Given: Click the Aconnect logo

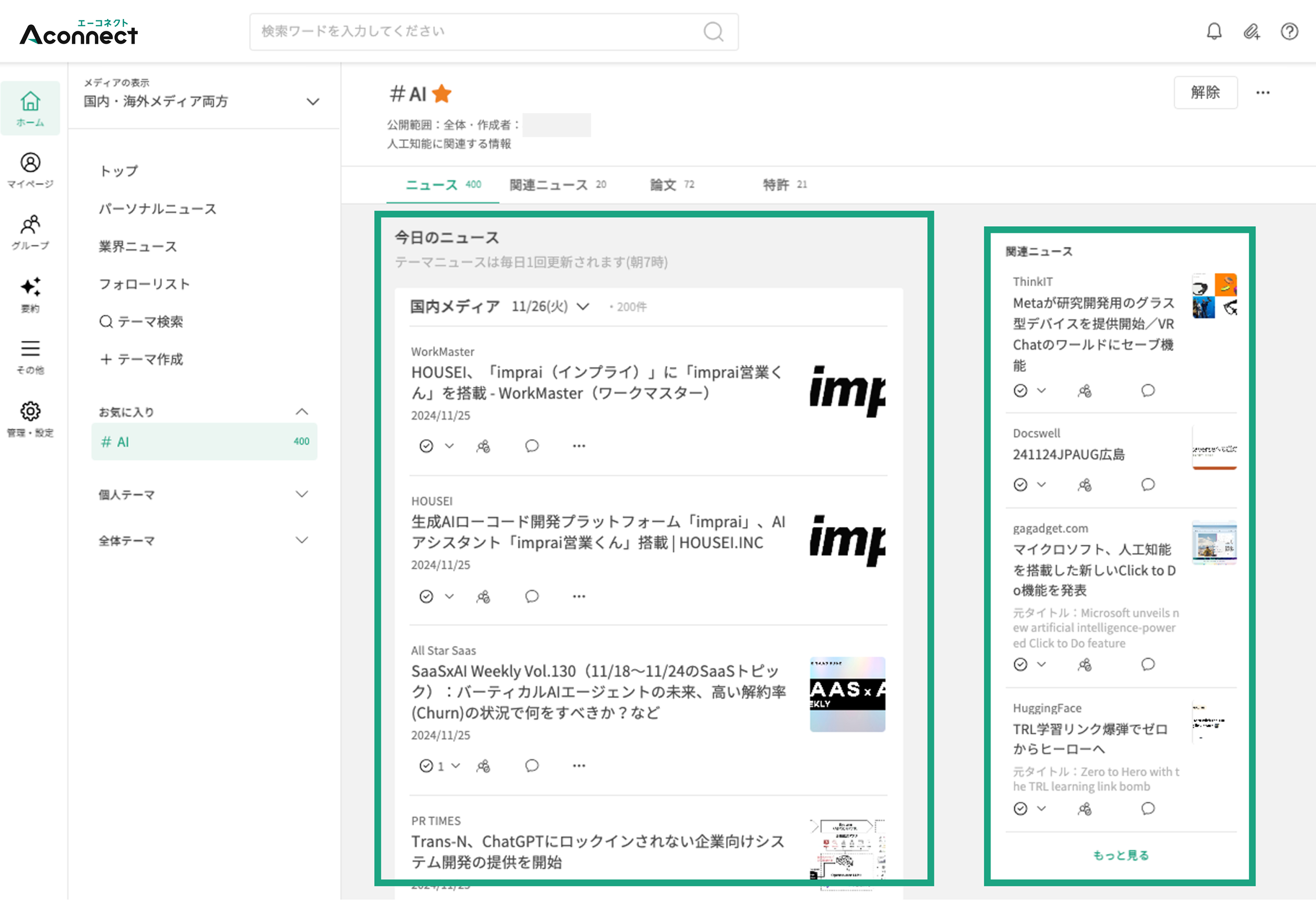Looking at the screenshot, I should click(x=79, y=32).
